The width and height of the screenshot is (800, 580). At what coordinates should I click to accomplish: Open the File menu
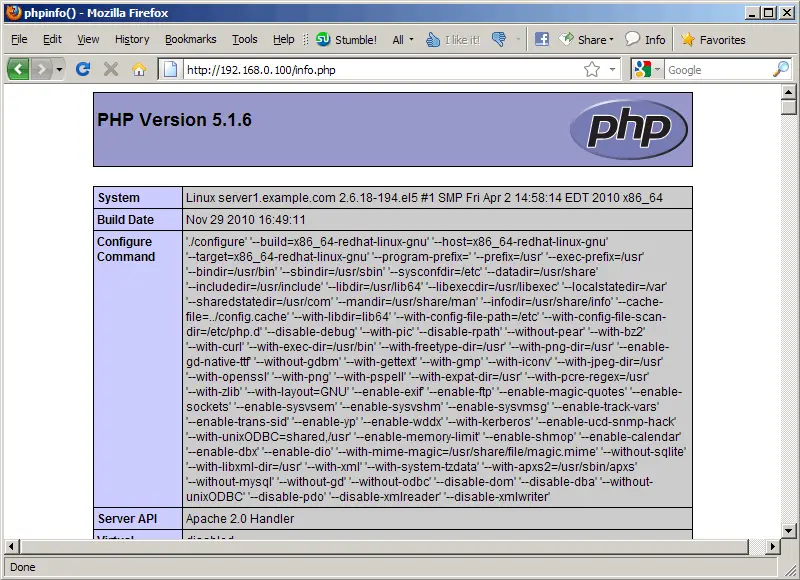click(x=19, y=39)
